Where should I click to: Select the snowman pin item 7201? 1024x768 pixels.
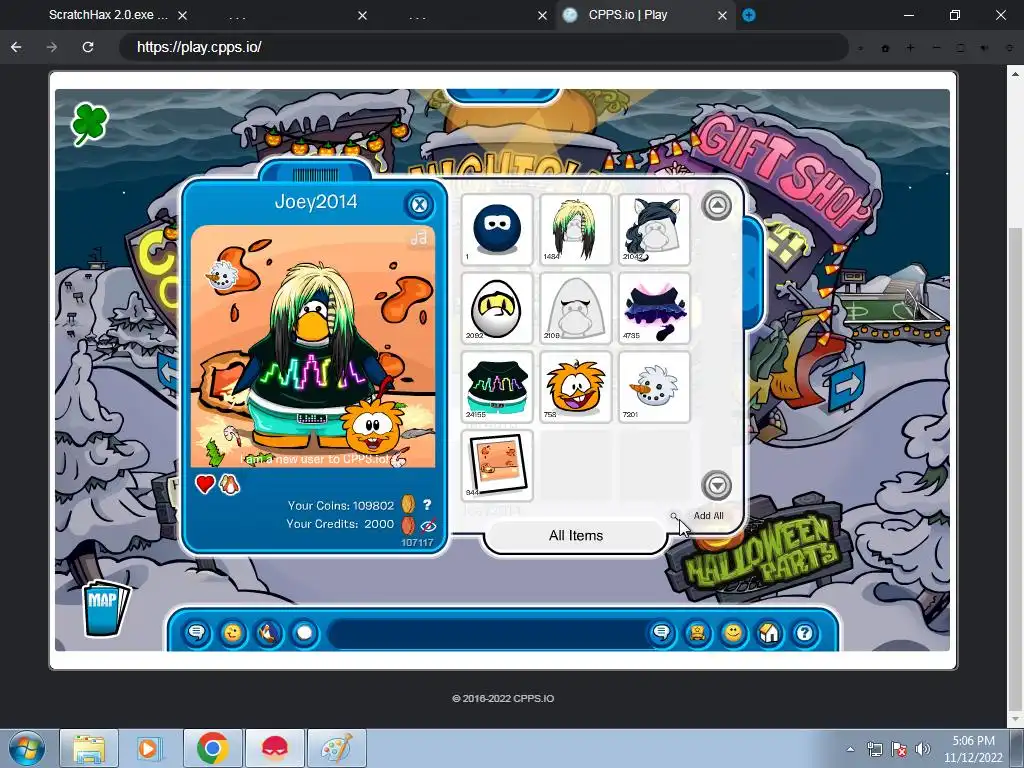(x=654, y=387)
